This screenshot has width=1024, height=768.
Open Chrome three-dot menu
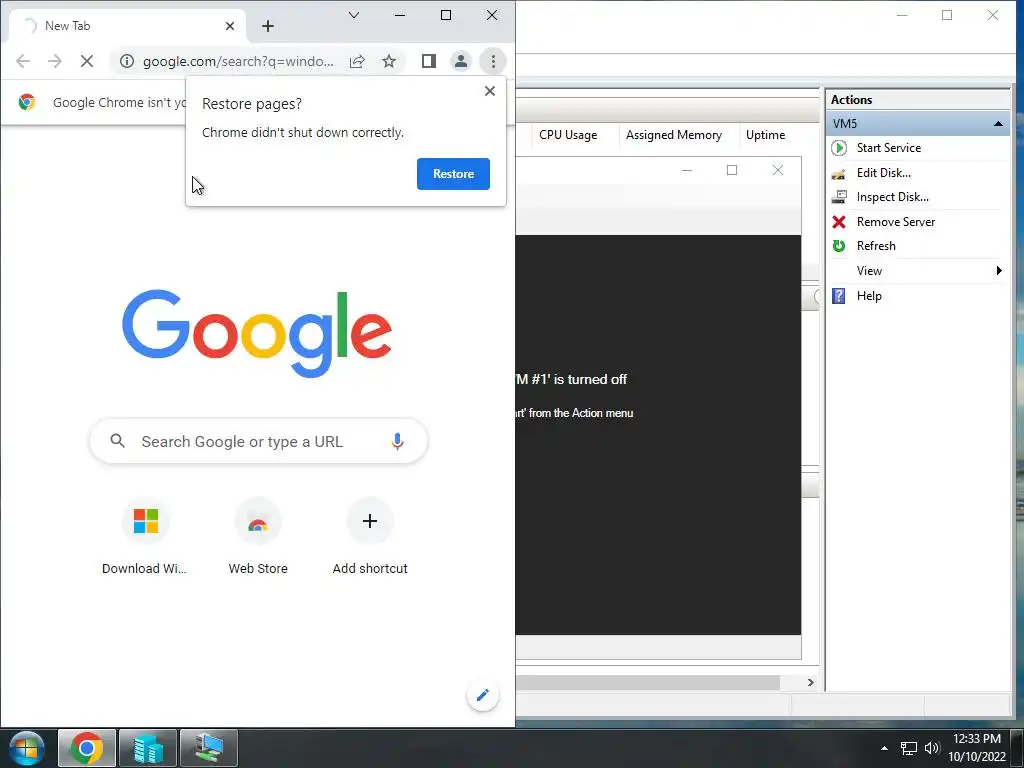click(493, 61)
